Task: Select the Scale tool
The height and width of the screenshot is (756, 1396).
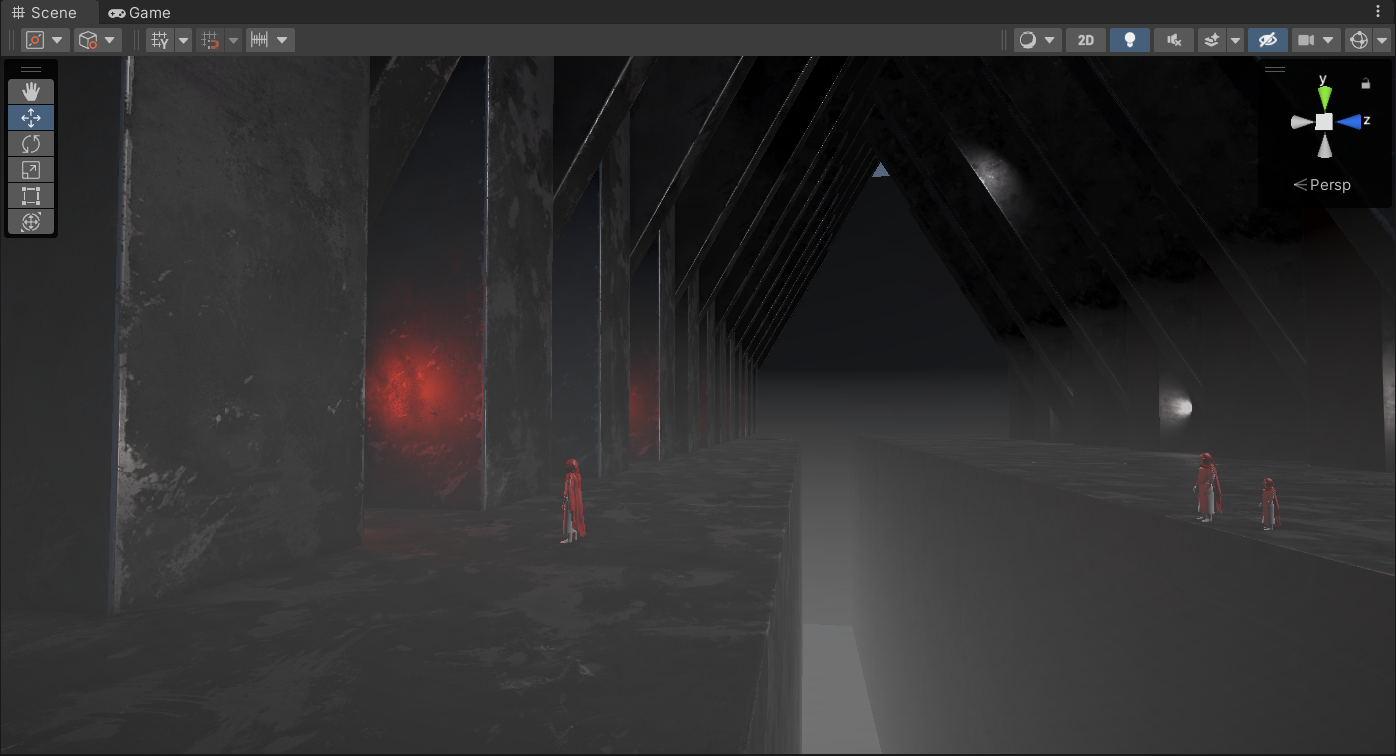Action: point(31,170)
